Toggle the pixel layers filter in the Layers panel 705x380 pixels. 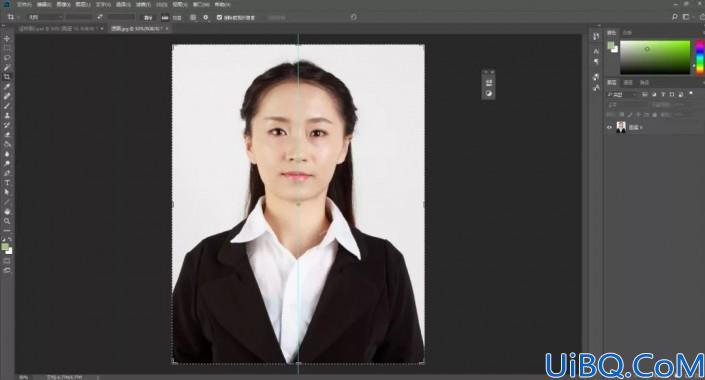pos(645,94)
